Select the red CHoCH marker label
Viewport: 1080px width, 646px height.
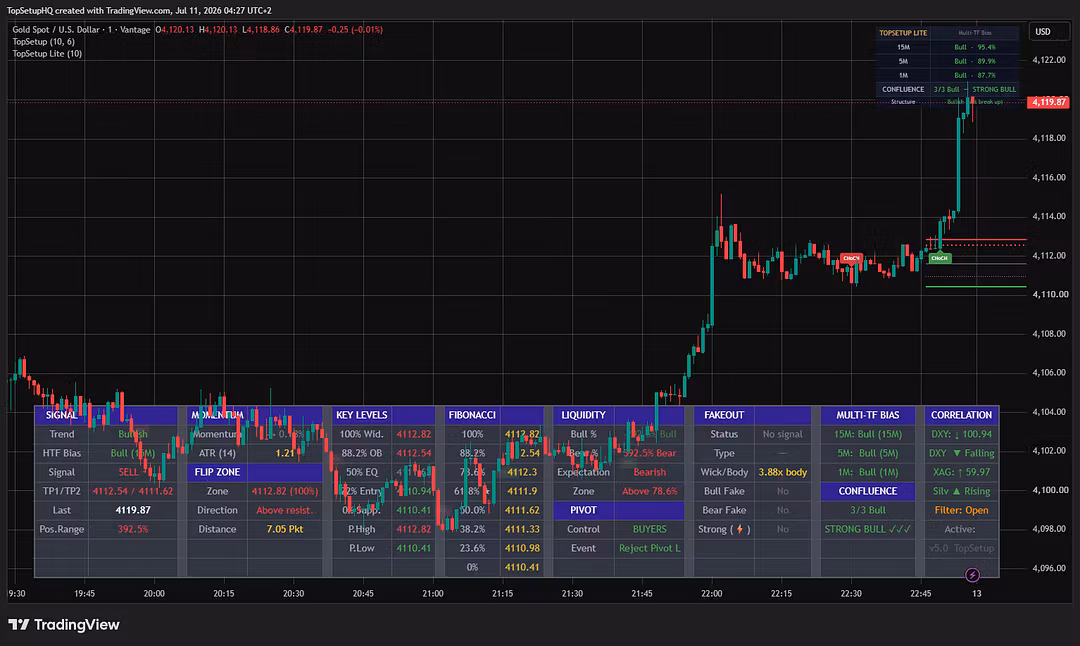pyautogui.click(x=851, y=258)
